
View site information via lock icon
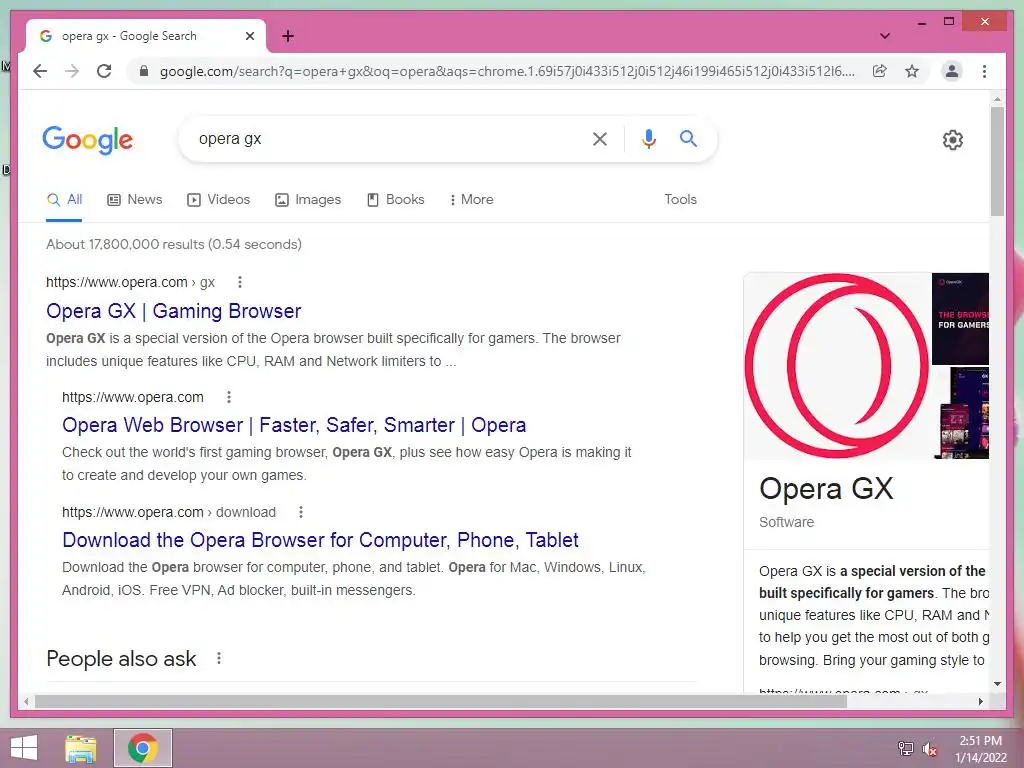point(144,71)
